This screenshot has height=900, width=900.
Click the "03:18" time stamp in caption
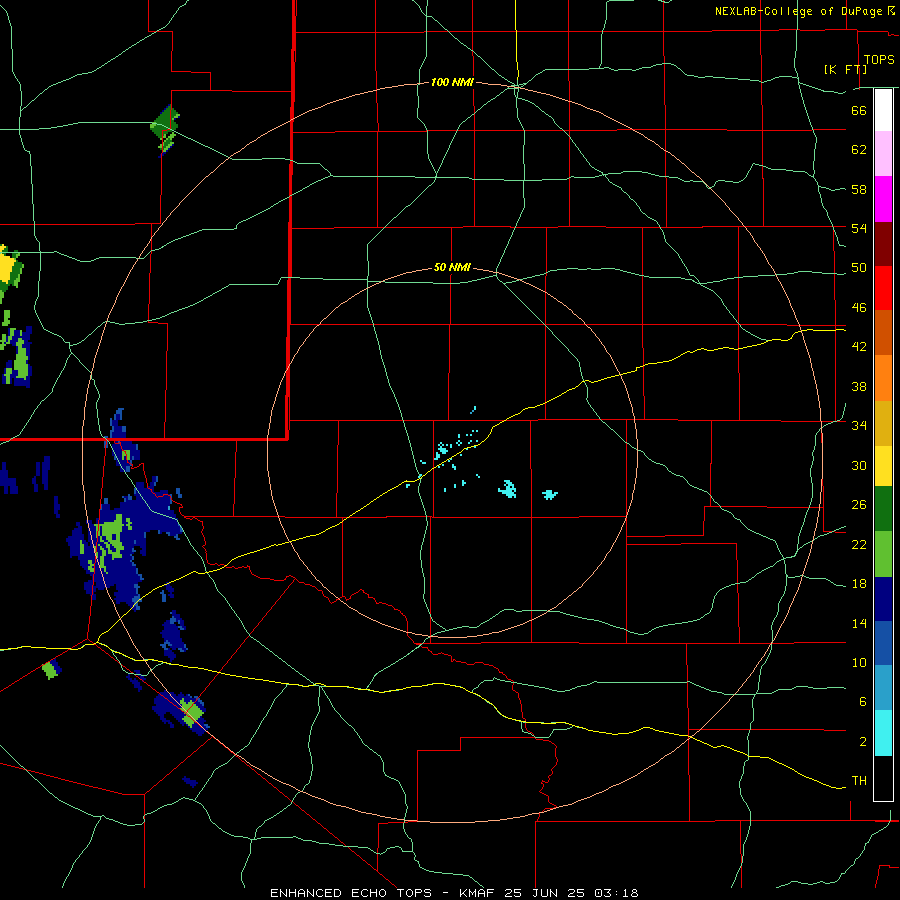[616, 893]
